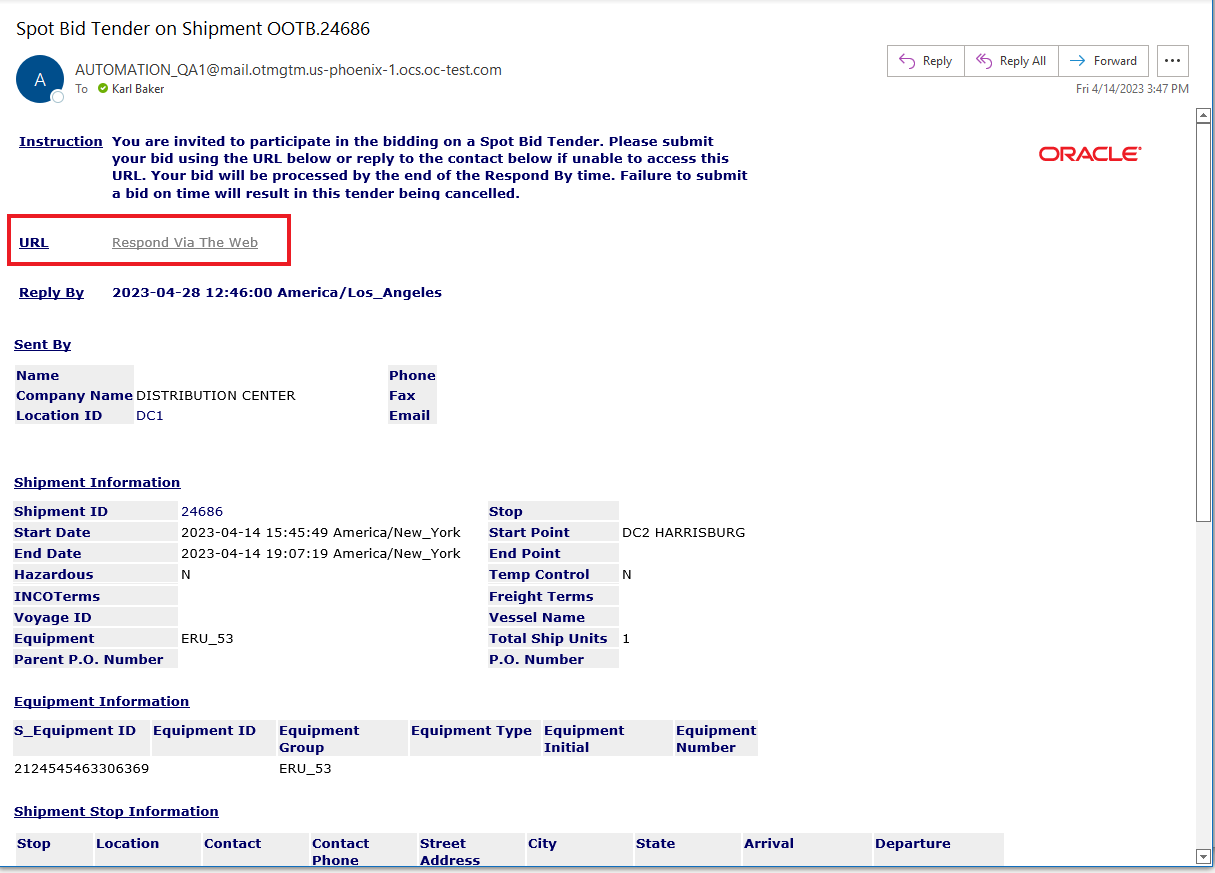This screenshot has width=1215, height=873.
Task: Click sender address AUTOMATION_QA1@mail.otmgtm
Action: [x=288, y=70]
